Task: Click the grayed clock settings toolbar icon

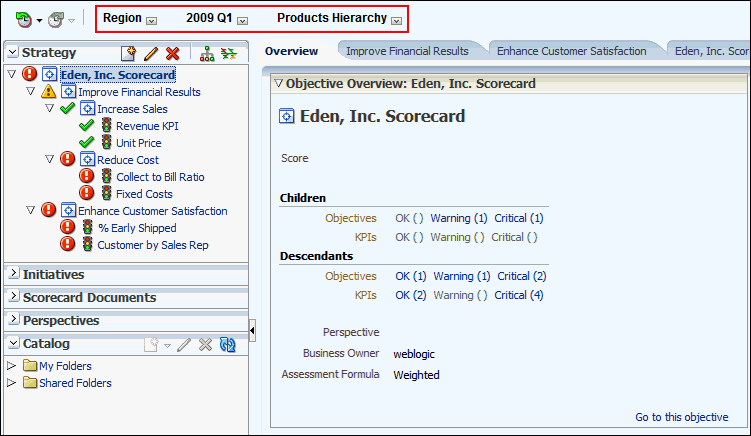Action: click(x=56, y=20)
